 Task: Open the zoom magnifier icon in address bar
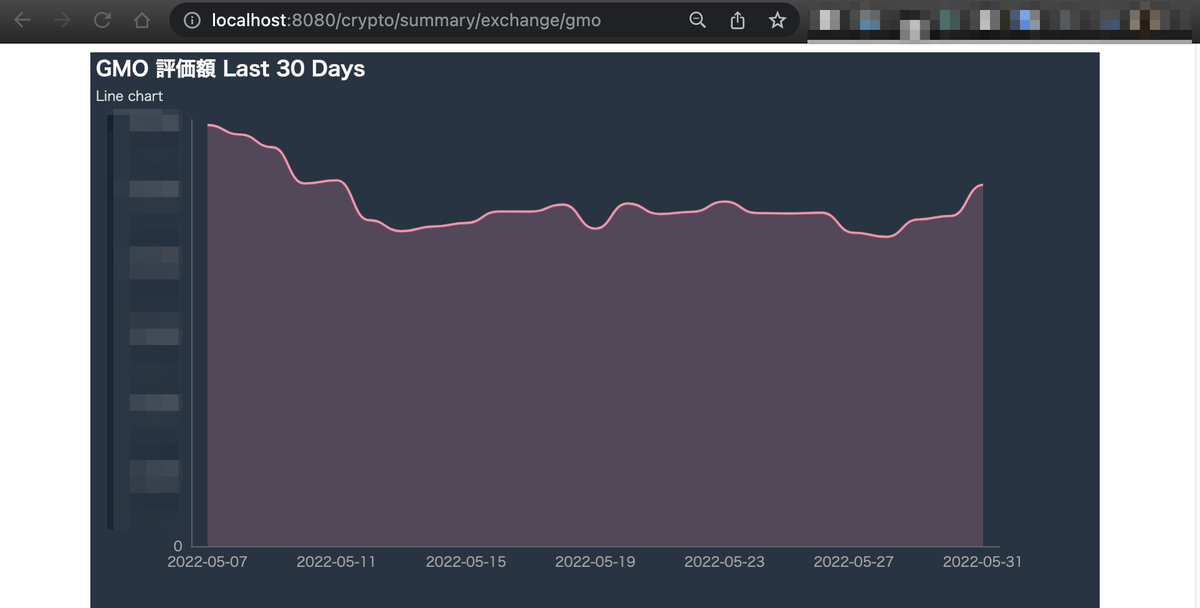coord(698,20)
